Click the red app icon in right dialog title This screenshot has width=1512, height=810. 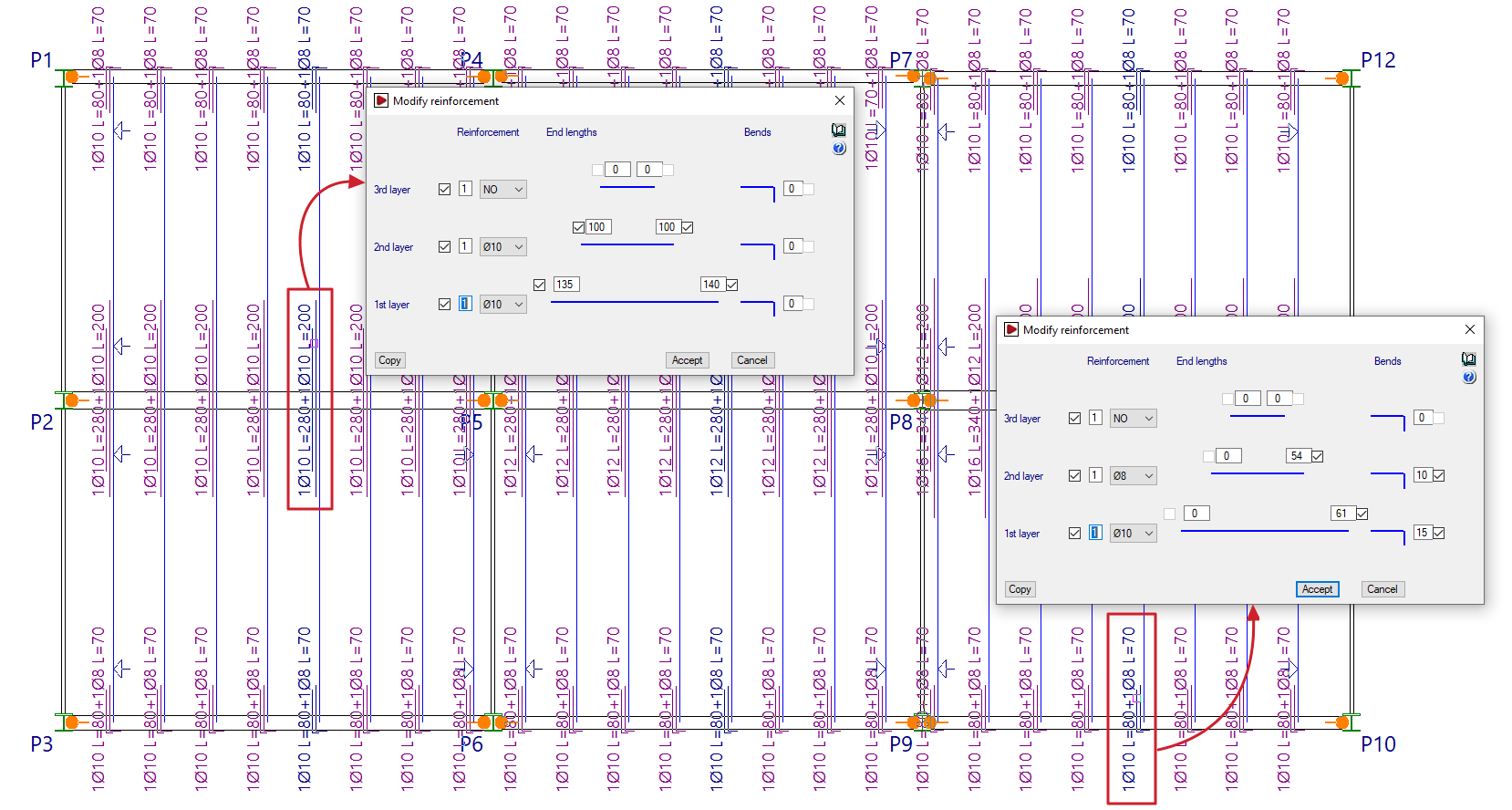1011,329
